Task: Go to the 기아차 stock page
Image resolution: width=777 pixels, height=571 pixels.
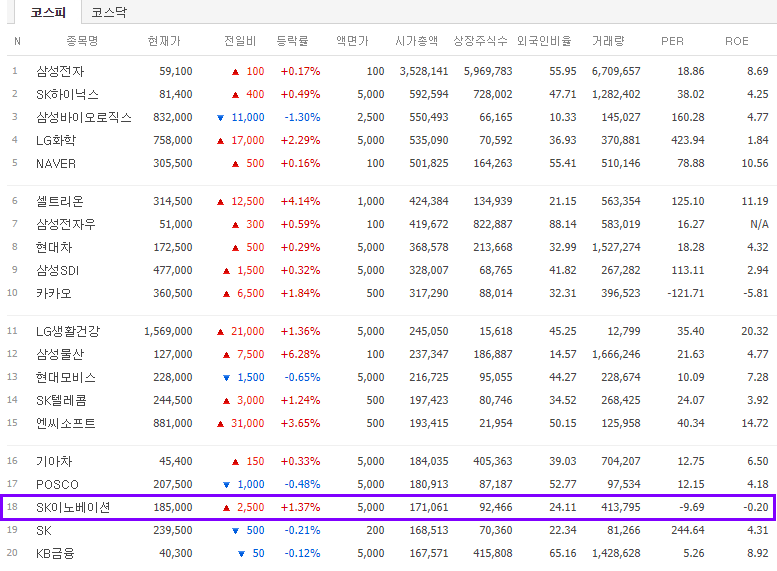Action: [x=54, y=461]
